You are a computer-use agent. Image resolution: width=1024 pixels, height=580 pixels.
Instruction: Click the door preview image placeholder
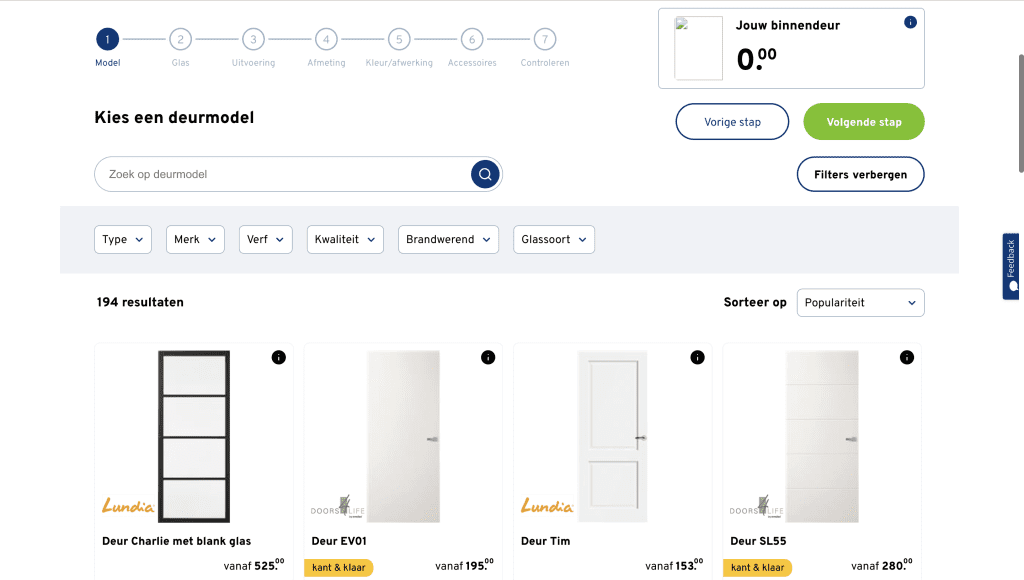(x=699, y=48)
